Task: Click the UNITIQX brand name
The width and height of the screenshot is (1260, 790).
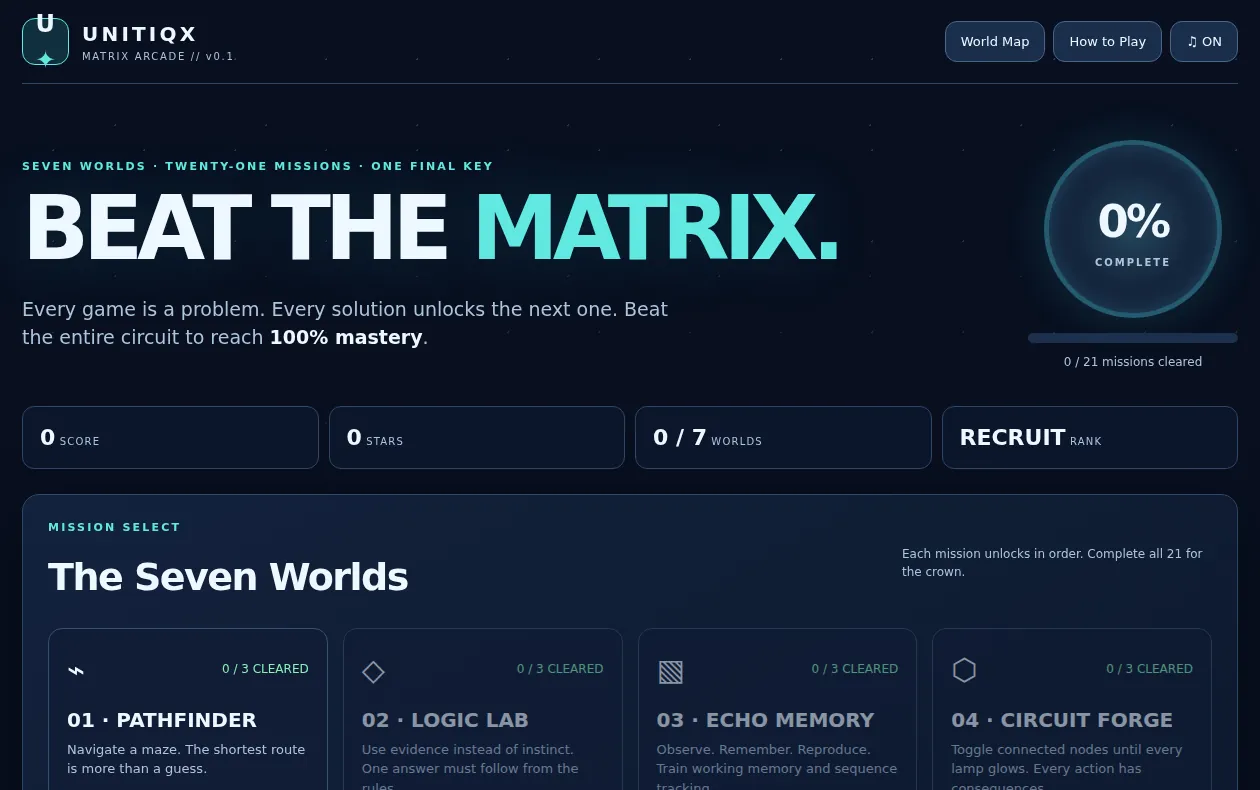Action: tap(140, 35)
